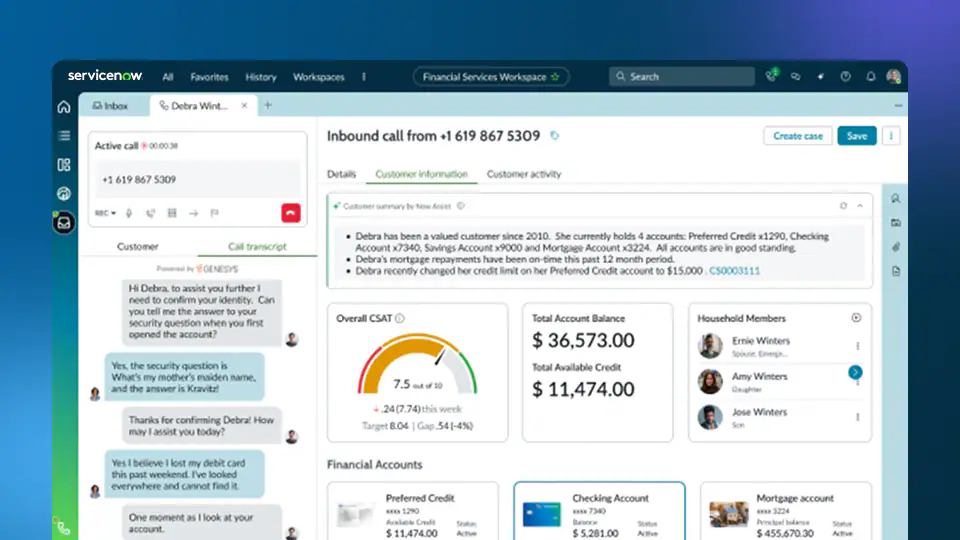The height and width of the screenshot is (540, 960).
Task: Click the Create case button
Action: (798, 136)
